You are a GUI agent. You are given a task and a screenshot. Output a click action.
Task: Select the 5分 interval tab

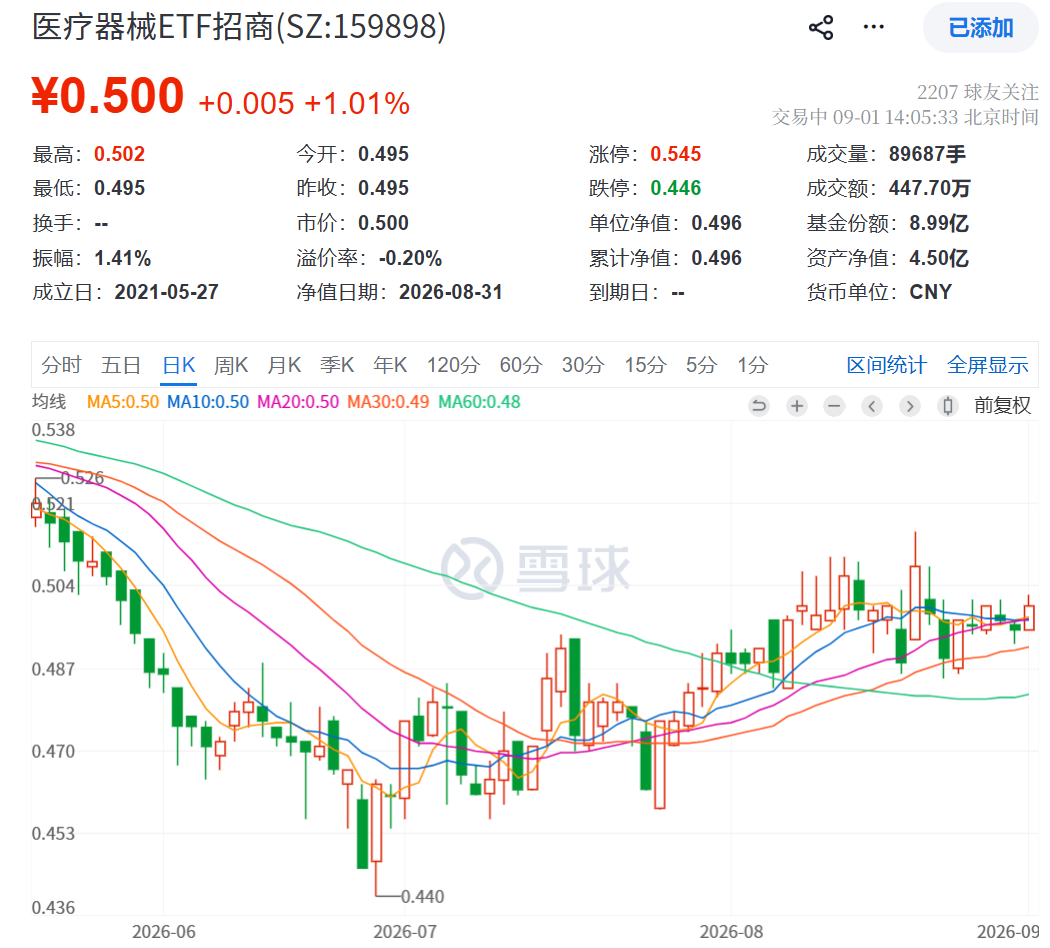click(x=701, y=365)
